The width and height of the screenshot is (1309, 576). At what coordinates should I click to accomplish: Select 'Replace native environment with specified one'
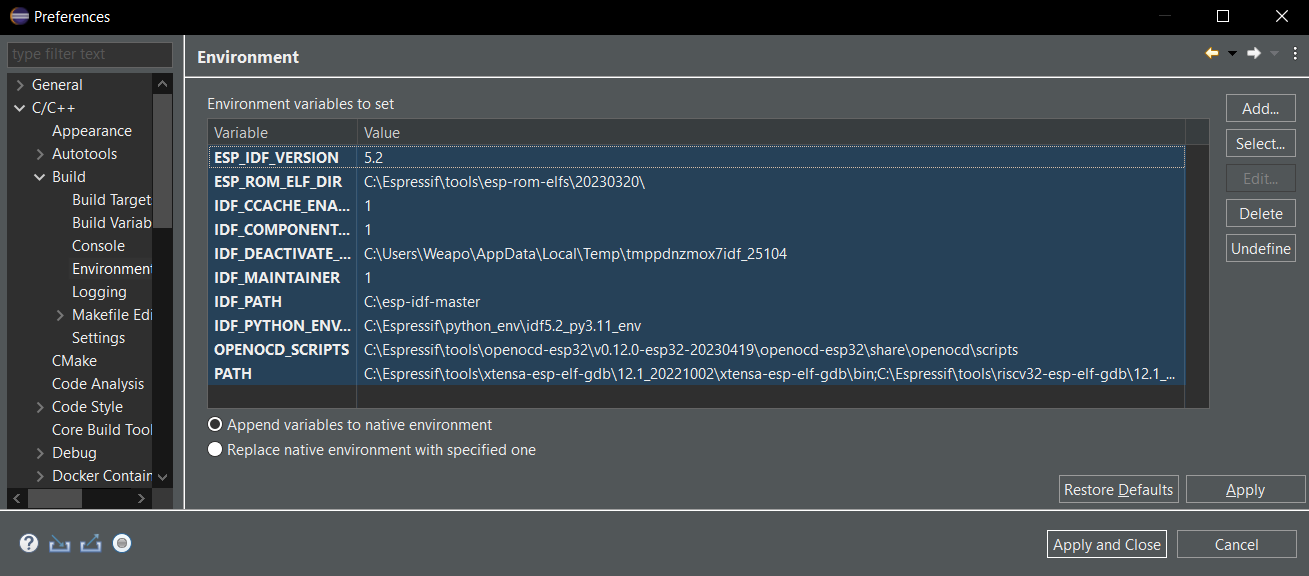(215, 449)
